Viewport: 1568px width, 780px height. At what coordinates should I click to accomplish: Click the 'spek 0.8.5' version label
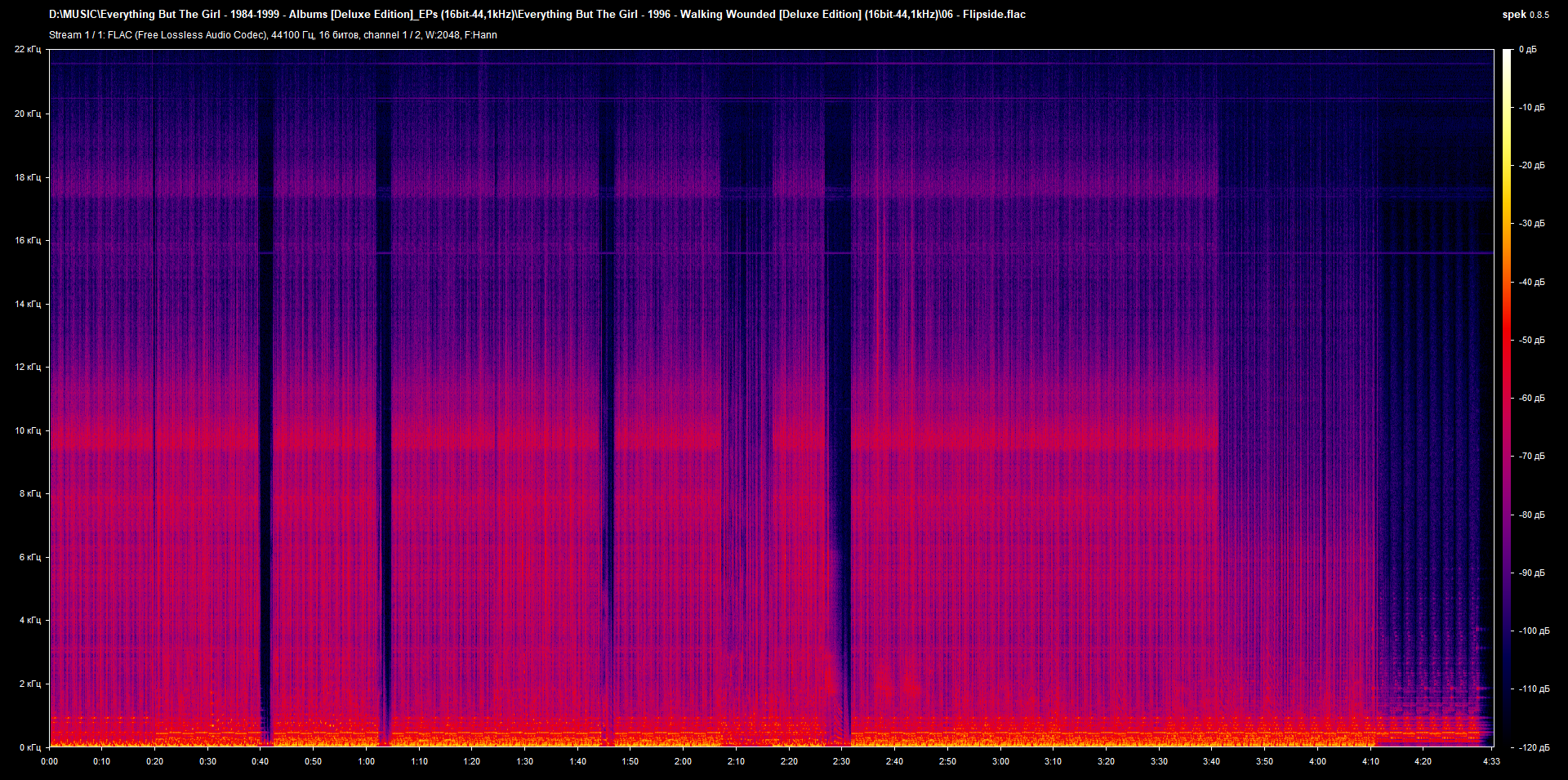[1526, 15]
